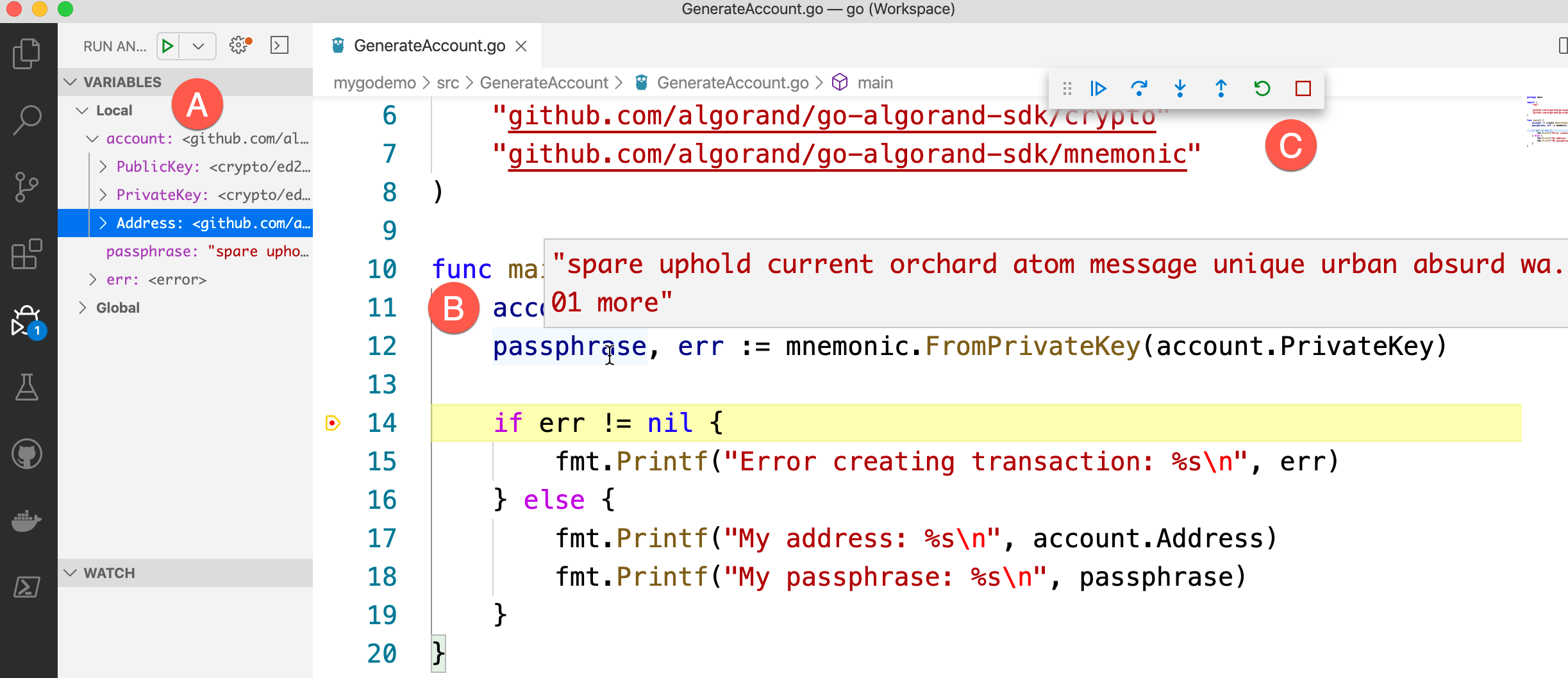
Task: Click Continue in the debug toolbar
Action: 1098,89
